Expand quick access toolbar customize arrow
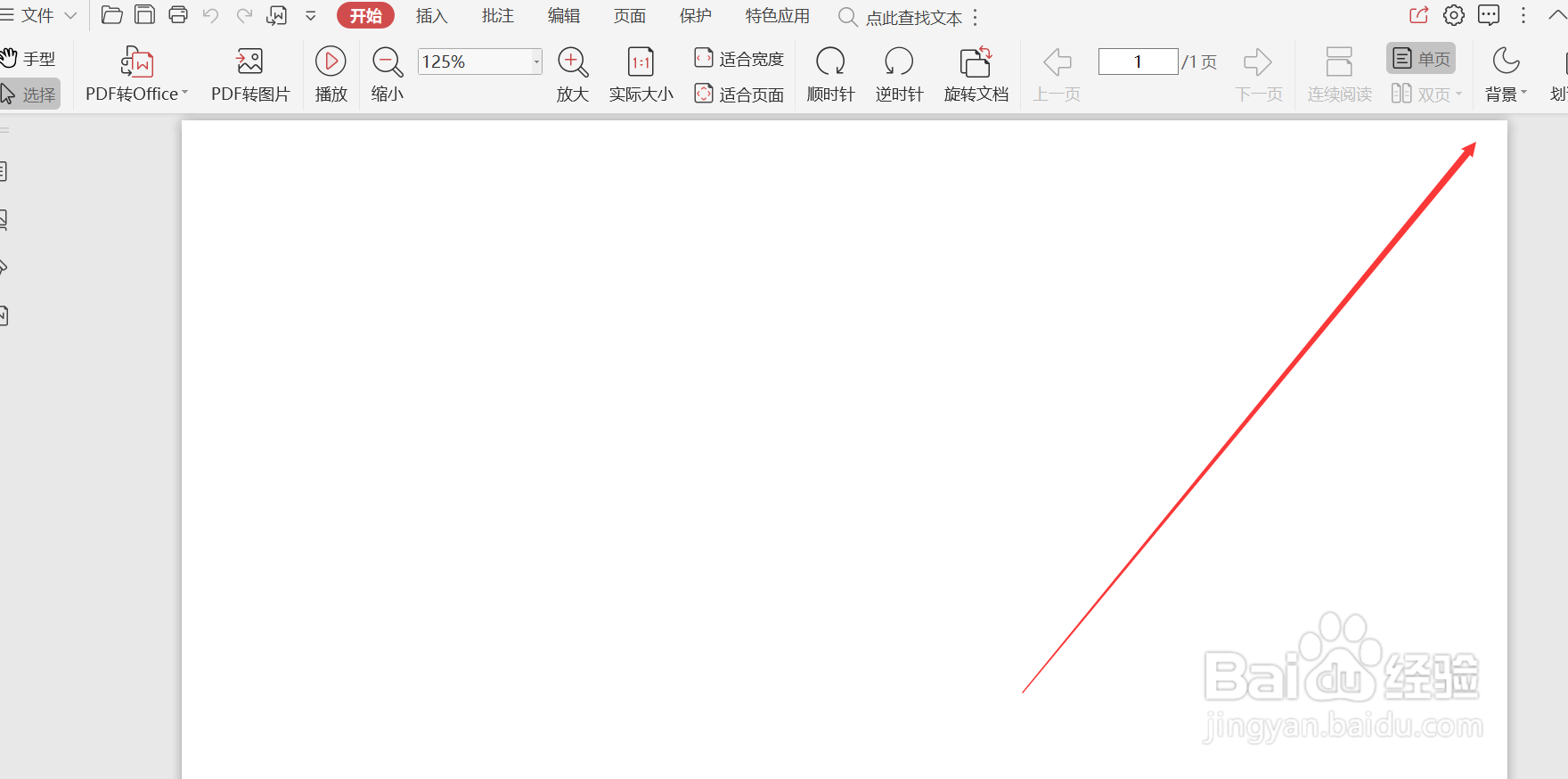Viewport: 1568px width, 779px height. [311, 16]
